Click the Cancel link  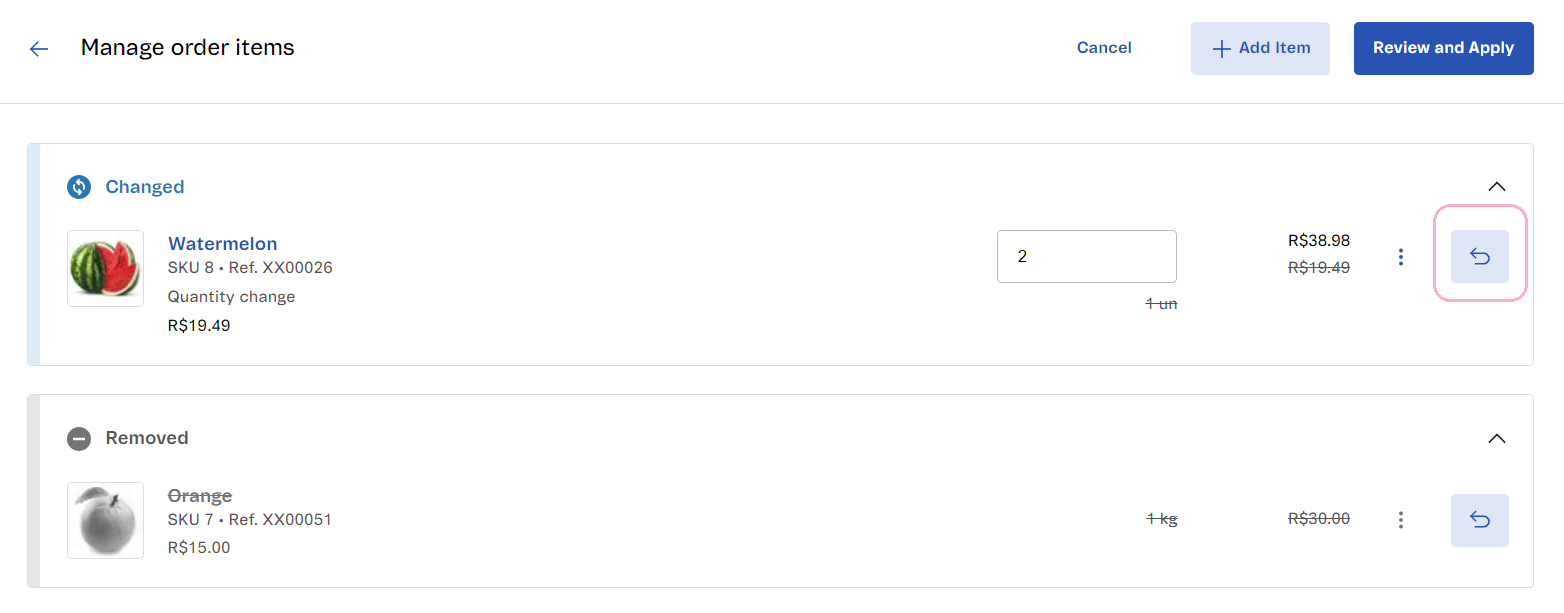tap(1104, 47)
